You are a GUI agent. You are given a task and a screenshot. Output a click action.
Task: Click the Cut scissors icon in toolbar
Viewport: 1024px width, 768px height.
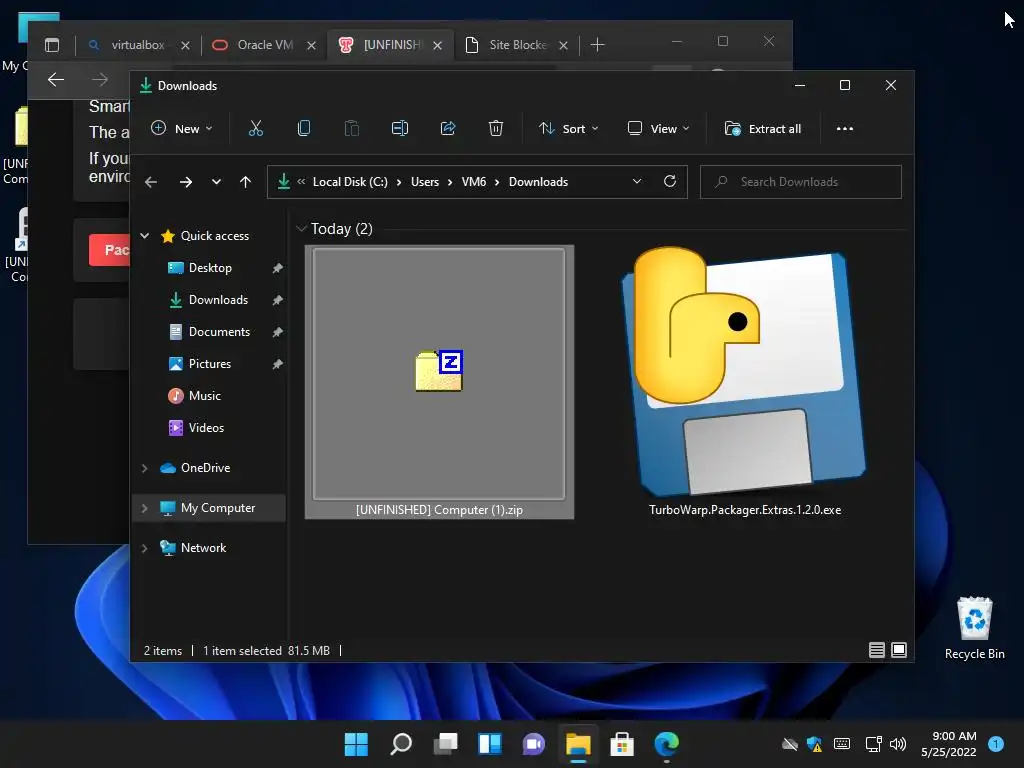[x=255, y=129]
